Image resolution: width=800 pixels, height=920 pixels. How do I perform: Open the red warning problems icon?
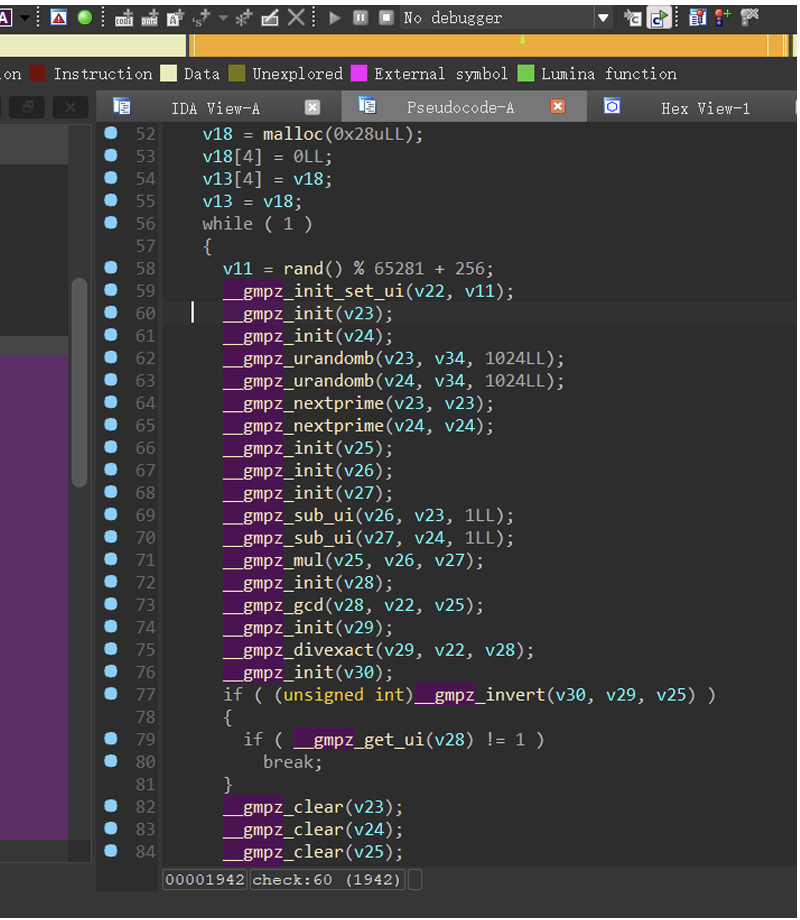pos(59,18)
